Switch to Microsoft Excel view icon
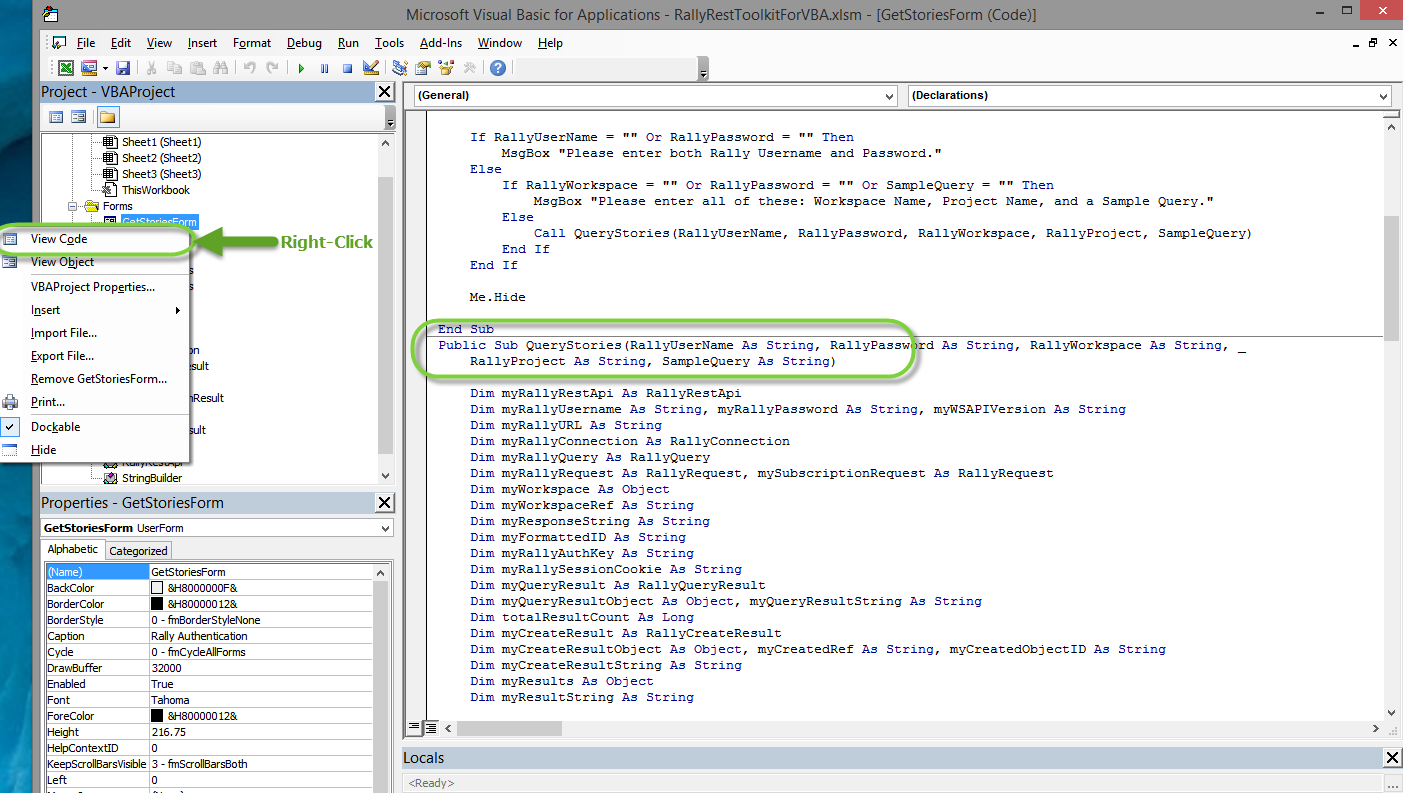 pyautogui.click(x=65, y=68)
